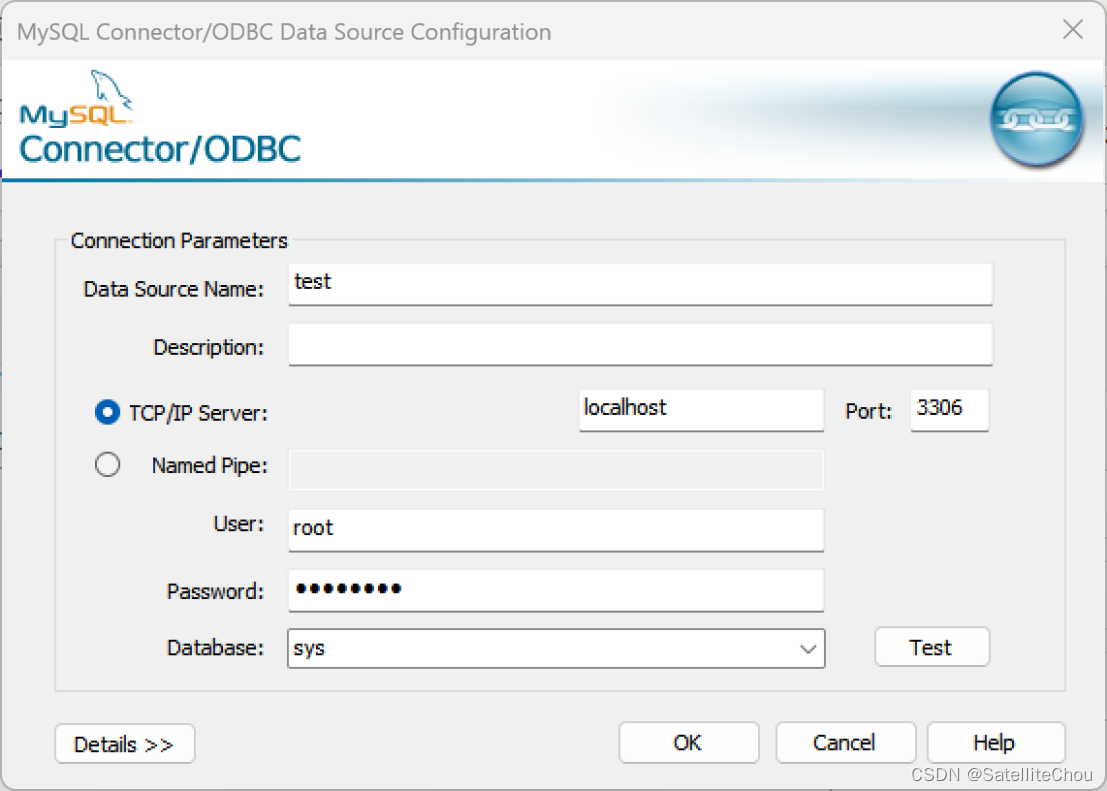
Task: Open the Database dropdown list
Action: coord(808,648)
